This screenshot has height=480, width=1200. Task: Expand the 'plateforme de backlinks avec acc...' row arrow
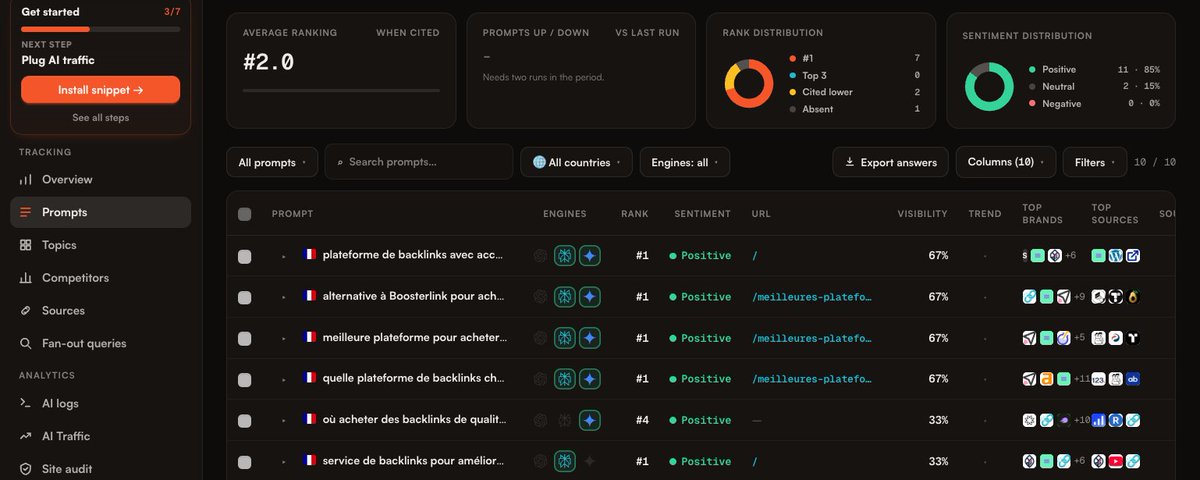[284, 256]
